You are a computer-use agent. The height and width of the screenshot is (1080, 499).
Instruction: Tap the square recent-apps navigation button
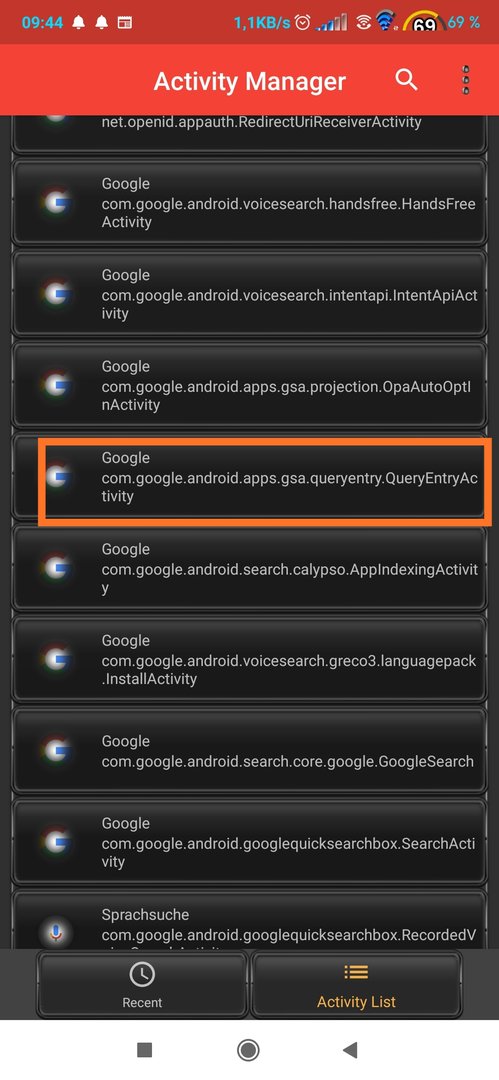tap(145, 1050)
